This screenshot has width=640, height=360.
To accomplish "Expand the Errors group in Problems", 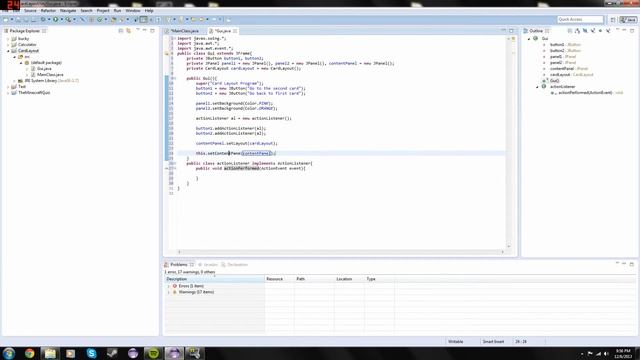I will tap(169, 286).
